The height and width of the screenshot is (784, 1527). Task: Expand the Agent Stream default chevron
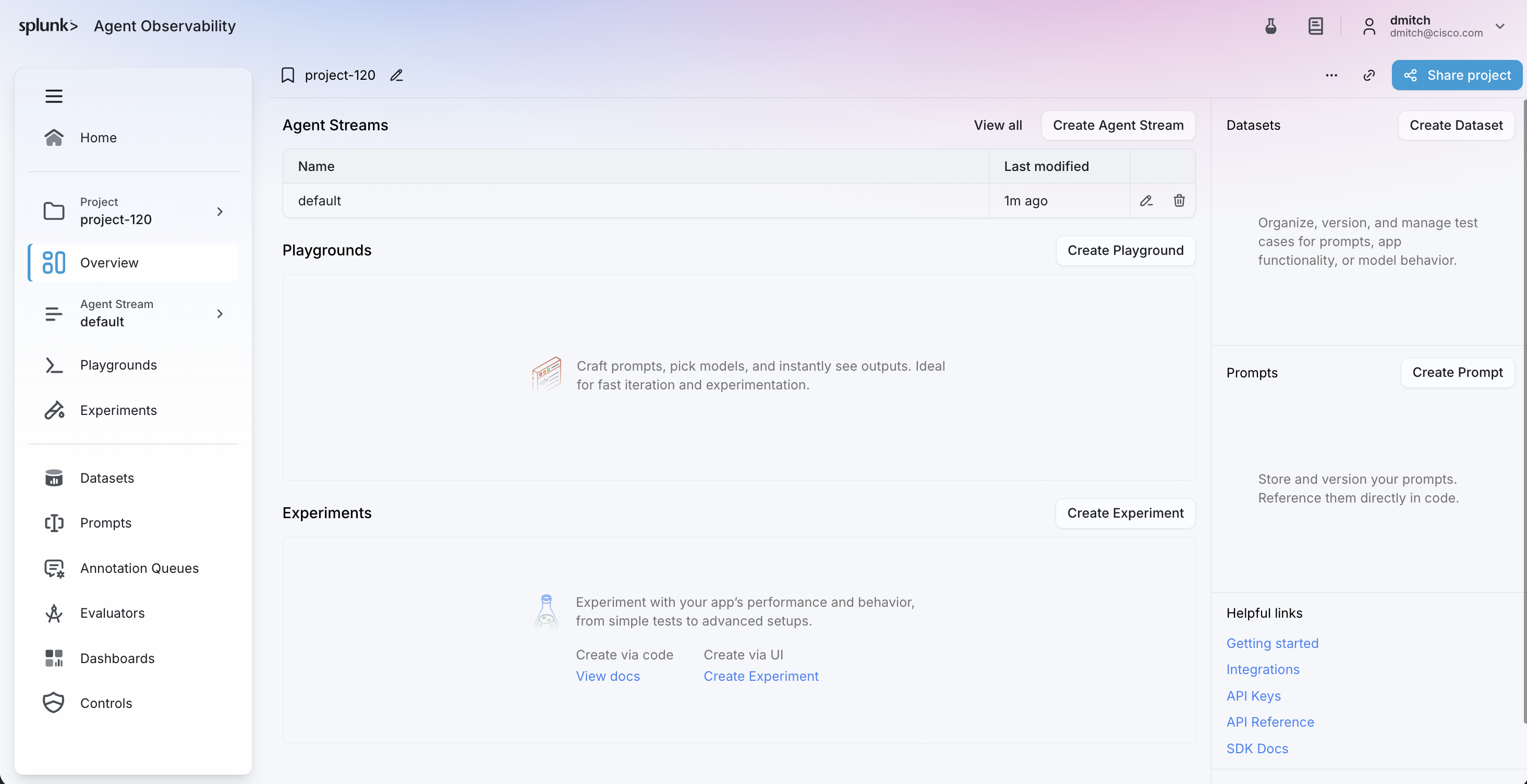point(220,313)
